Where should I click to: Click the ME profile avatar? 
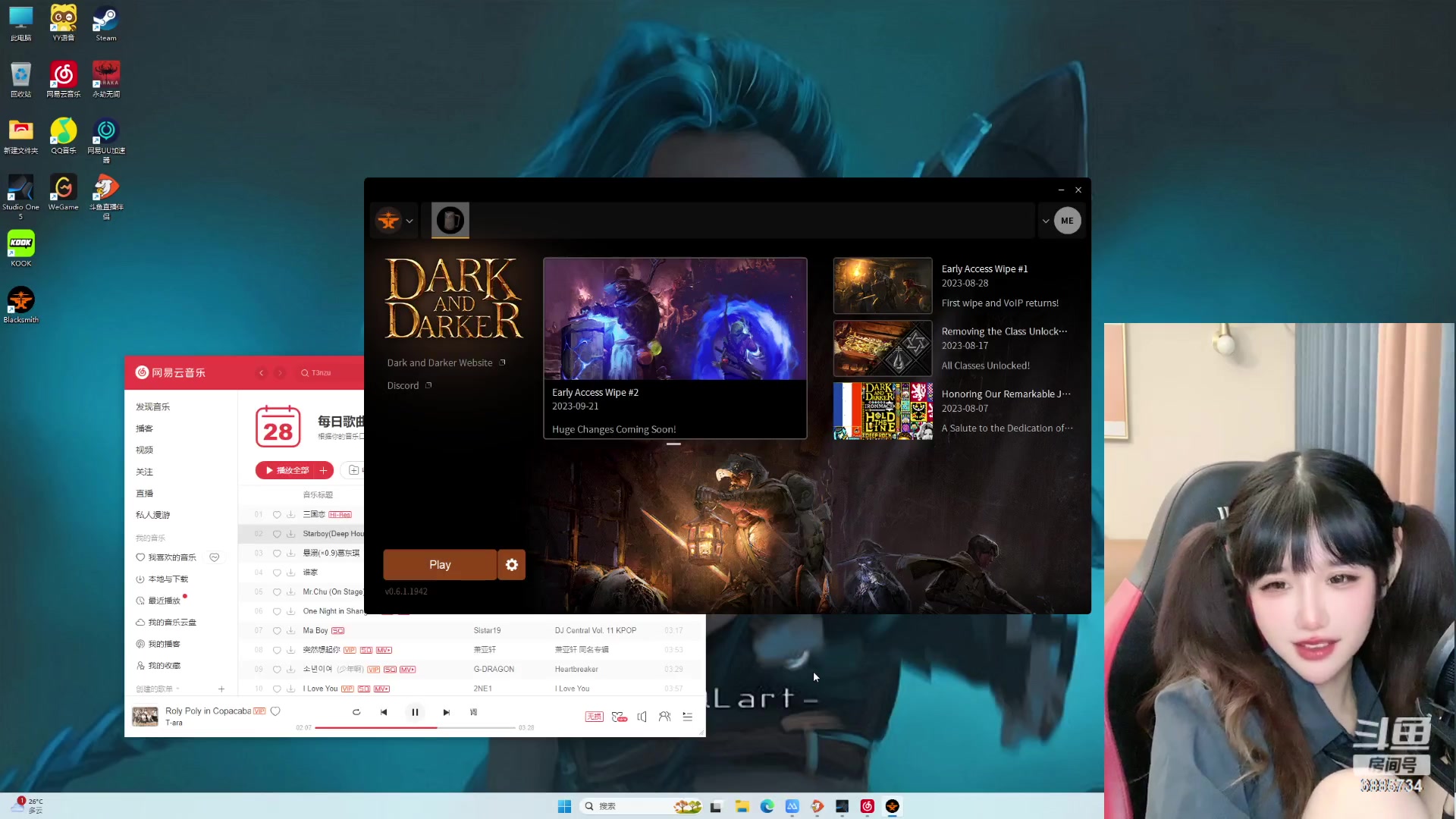(x=1067, y=221)
